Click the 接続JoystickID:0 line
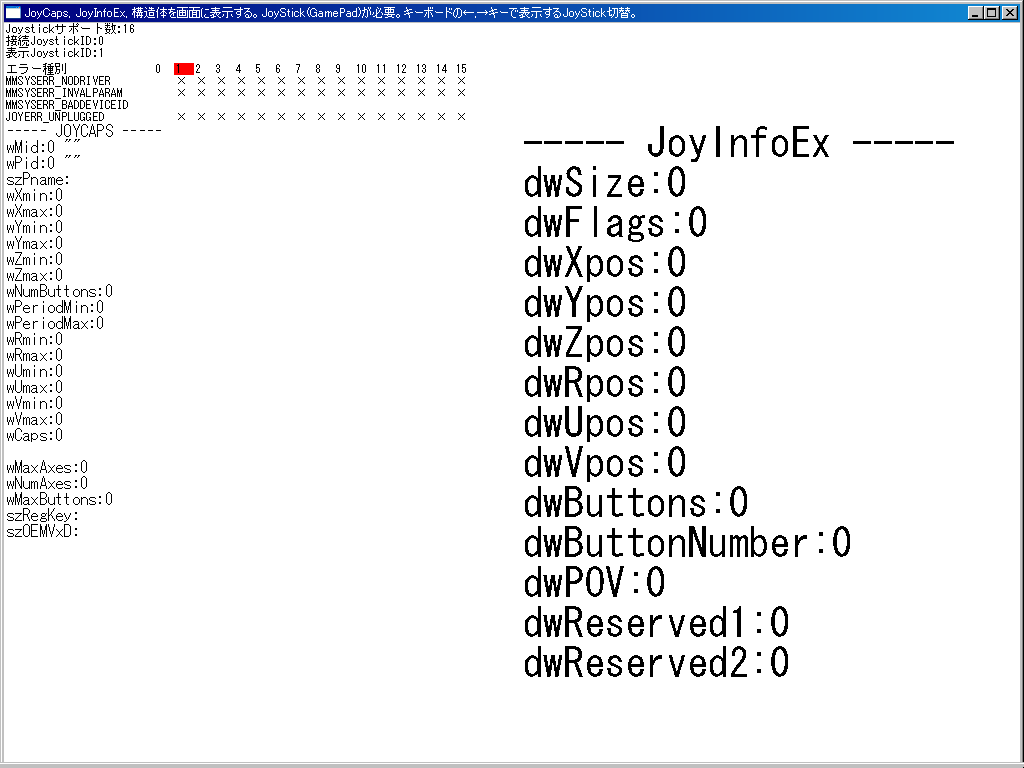The width and height of the screenshot is (1024, 768). (56, 40)
